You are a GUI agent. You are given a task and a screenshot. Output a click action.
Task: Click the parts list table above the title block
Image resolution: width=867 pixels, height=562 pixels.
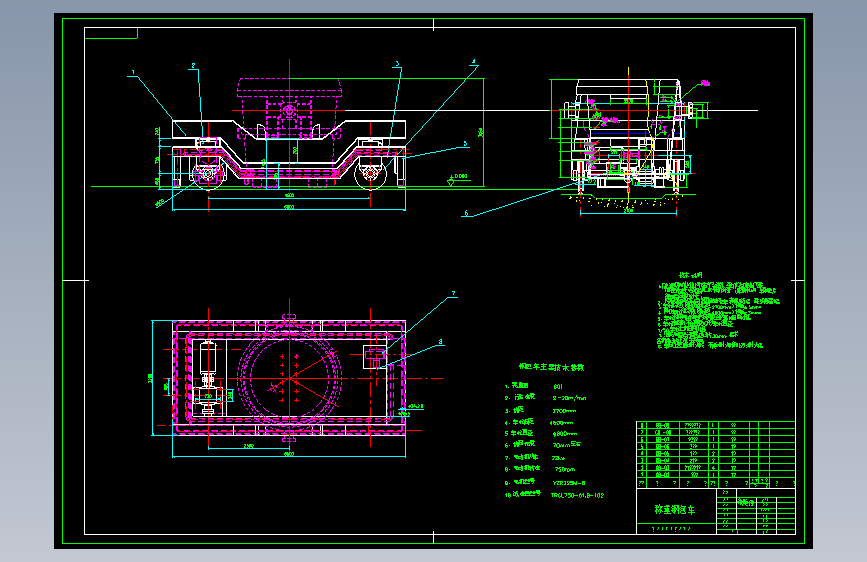[x=715, y=454]
